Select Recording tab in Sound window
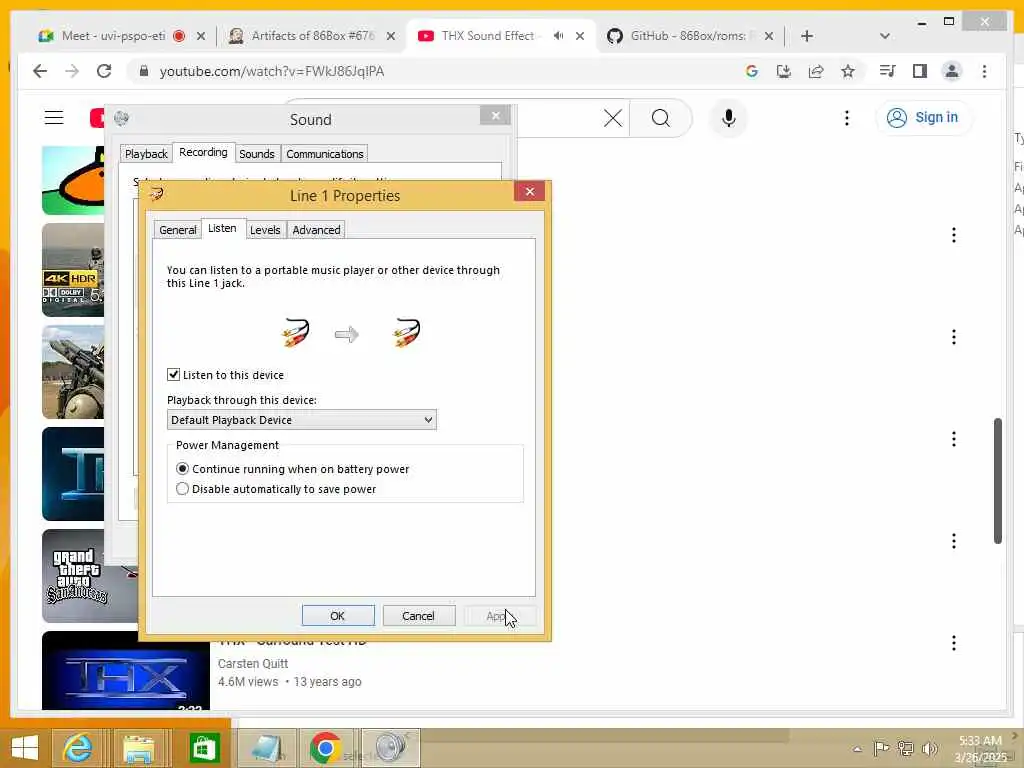The image size is (1024, 768). pos(203,152)
